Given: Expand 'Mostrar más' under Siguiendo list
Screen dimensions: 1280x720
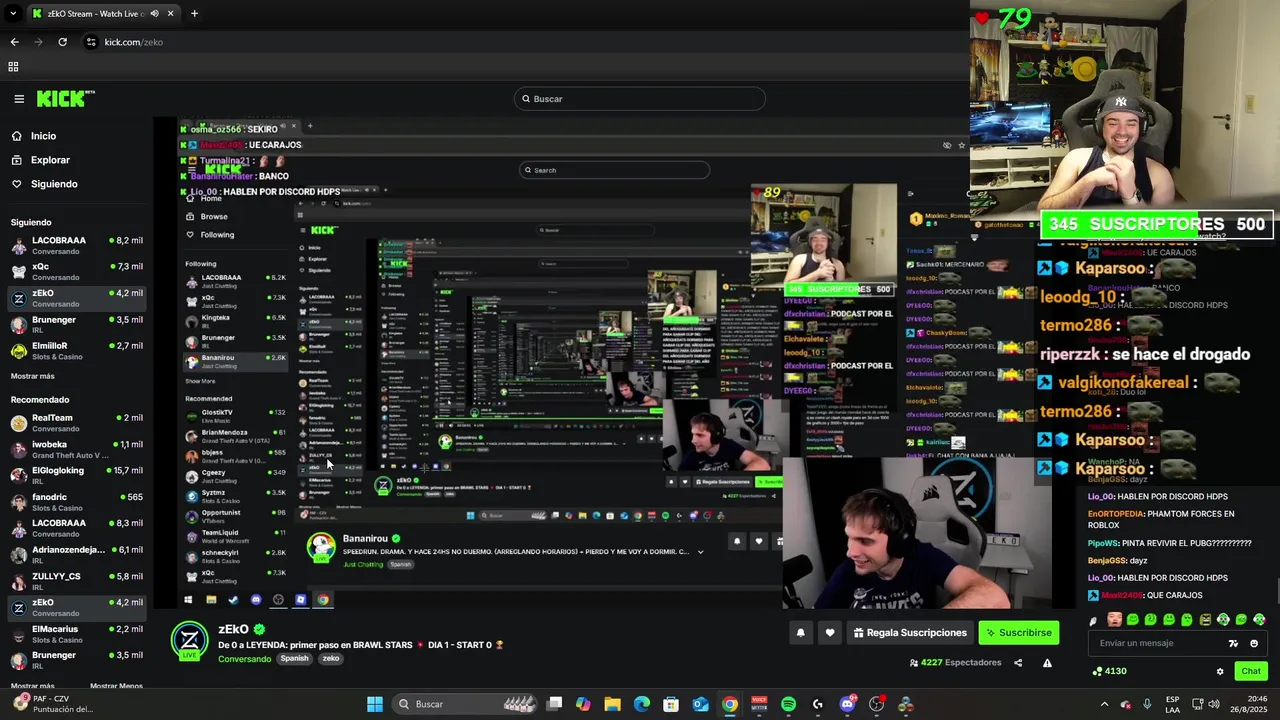Looking at the screenshot, I should pyautogui.click(x=33, y=376).
